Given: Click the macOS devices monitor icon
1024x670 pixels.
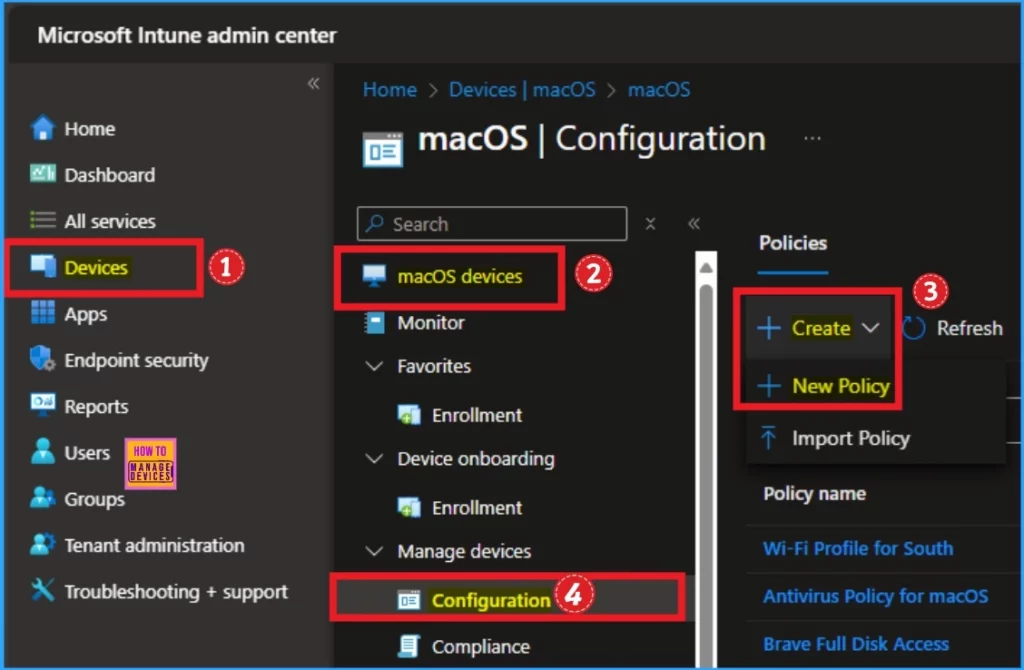Looking at the screenshot, I should 374,276.
